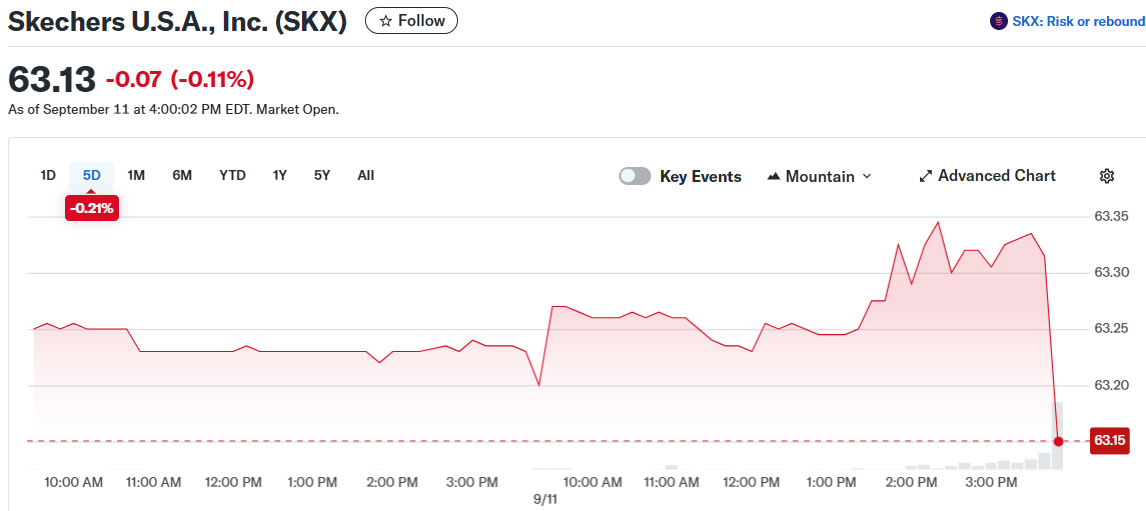The width and height of the screenshot is (1146, 511).
Task: Click the Key Events label text
Action: pos(700,176)
